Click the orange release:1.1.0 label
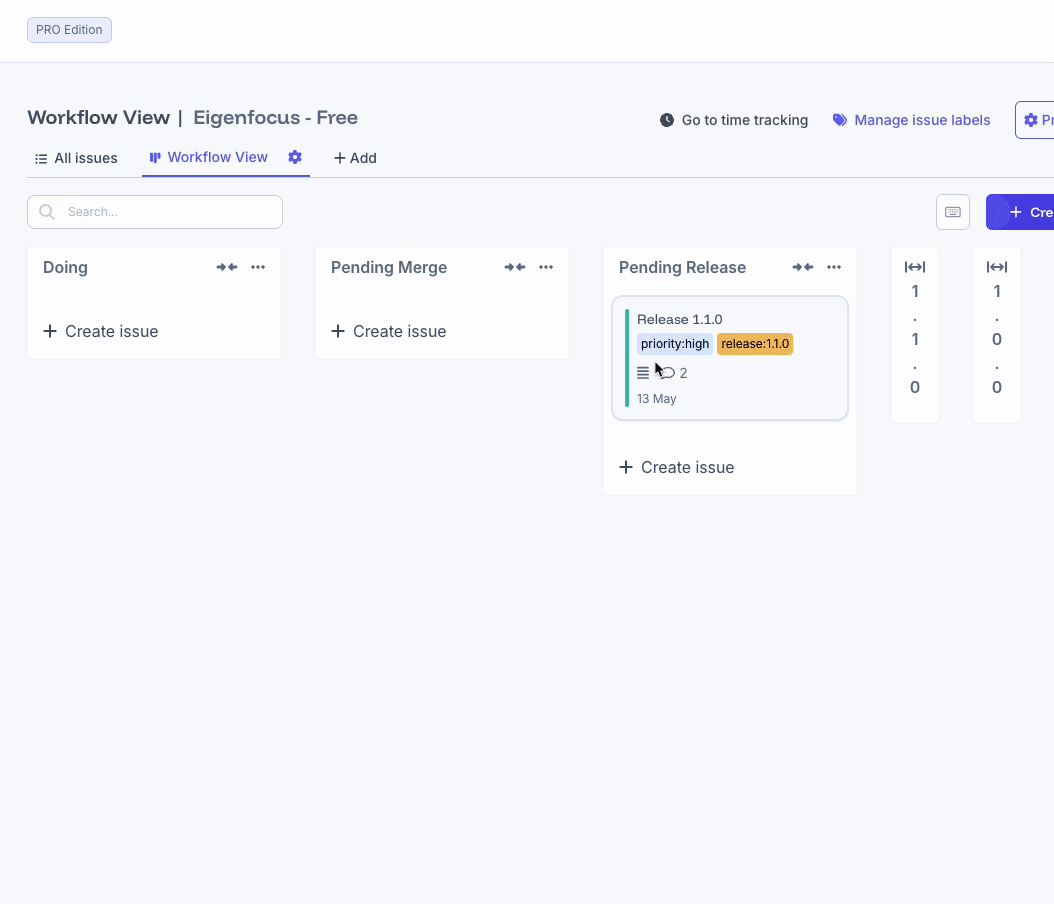Screen dimensions: 1054x904 (x=755, y=344)
